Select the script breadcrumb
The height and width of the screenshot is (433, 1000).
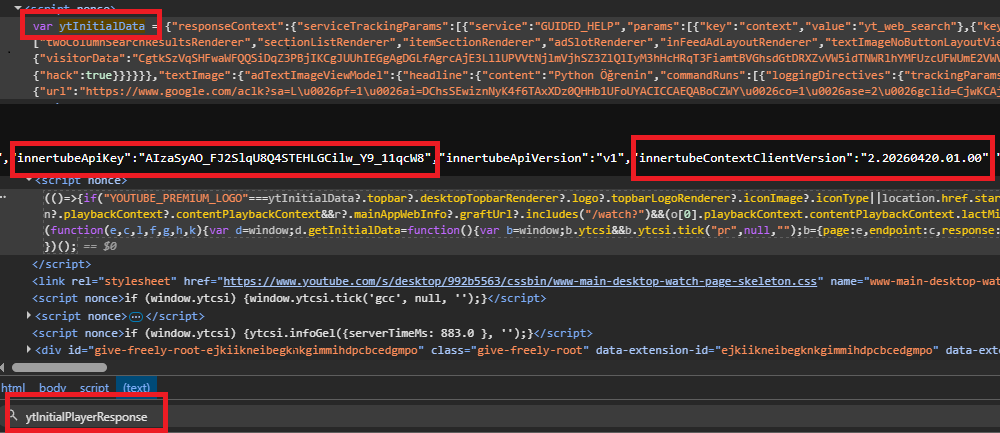pyautogui.click(x=94, y=387)
